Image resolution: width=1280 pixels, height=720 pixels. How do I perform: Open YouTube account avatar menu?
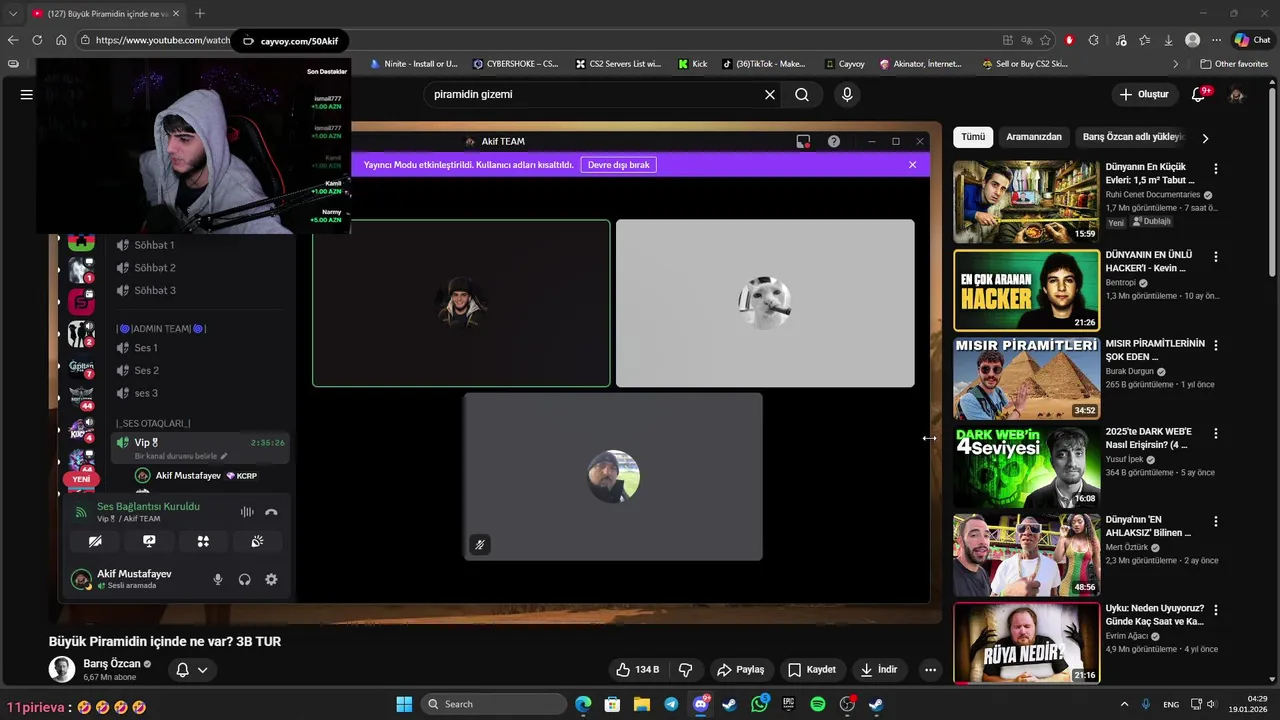pyautogui.click(x=1237, y=95)
